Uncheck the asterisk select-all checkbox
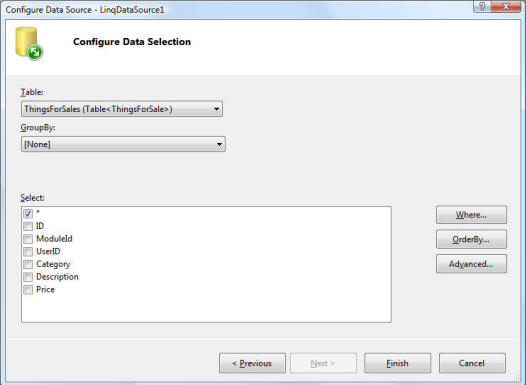The height and width of the screenshot is (385, 526). click(28, 213)
